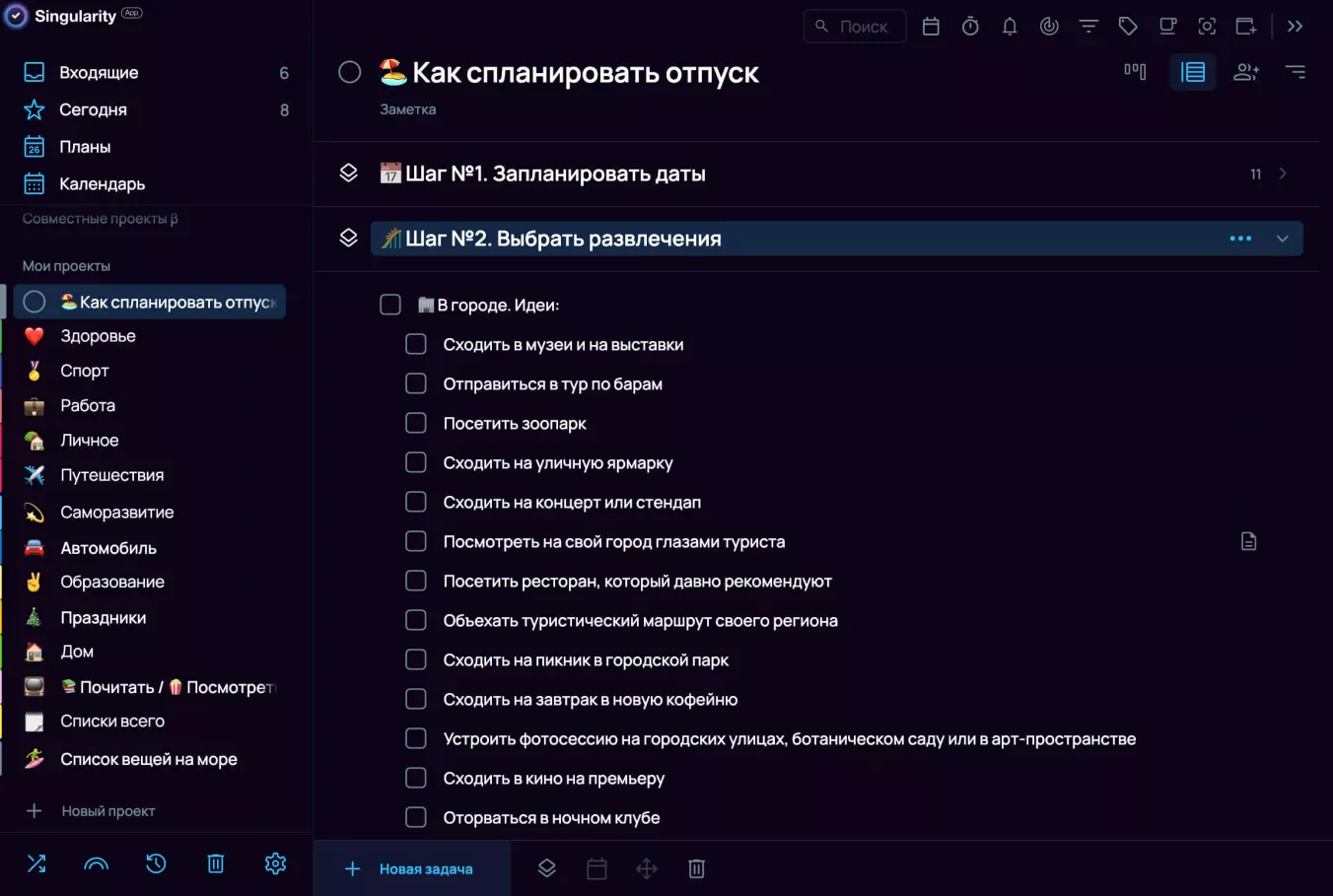Click the 'Как спланировать отпуск' heading in the main pane

coord(585,72)
